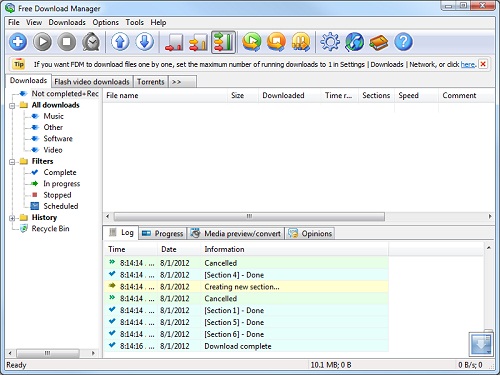
Task: Sort by Downloaded column header
Action: tap(290, 95)
